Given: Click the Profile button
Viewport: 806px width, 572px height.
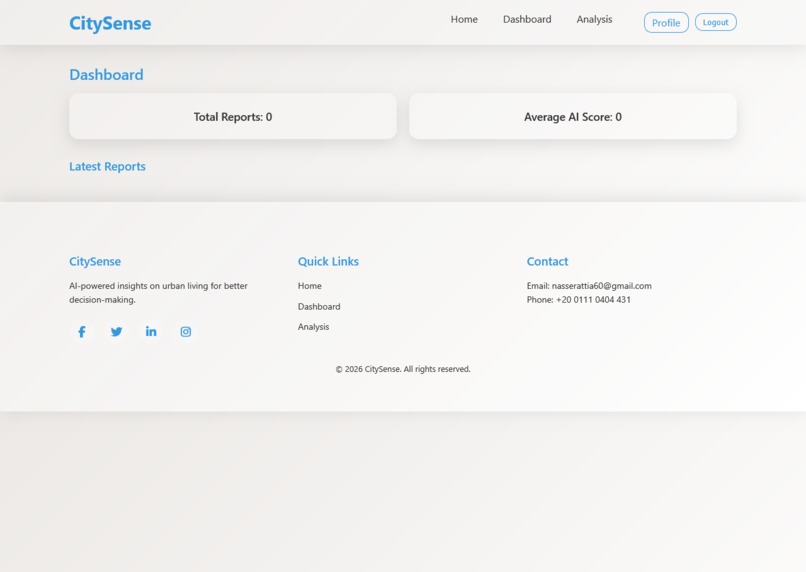Looking at the screenshot, I should pyautogui.click(x=666, y=23).
